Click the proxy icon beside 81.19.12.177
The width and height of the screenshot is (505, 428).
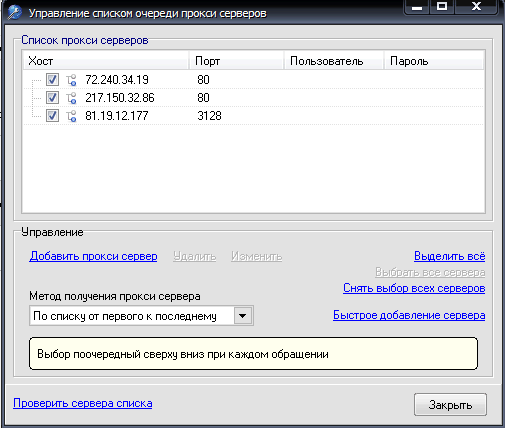point(71,116)
